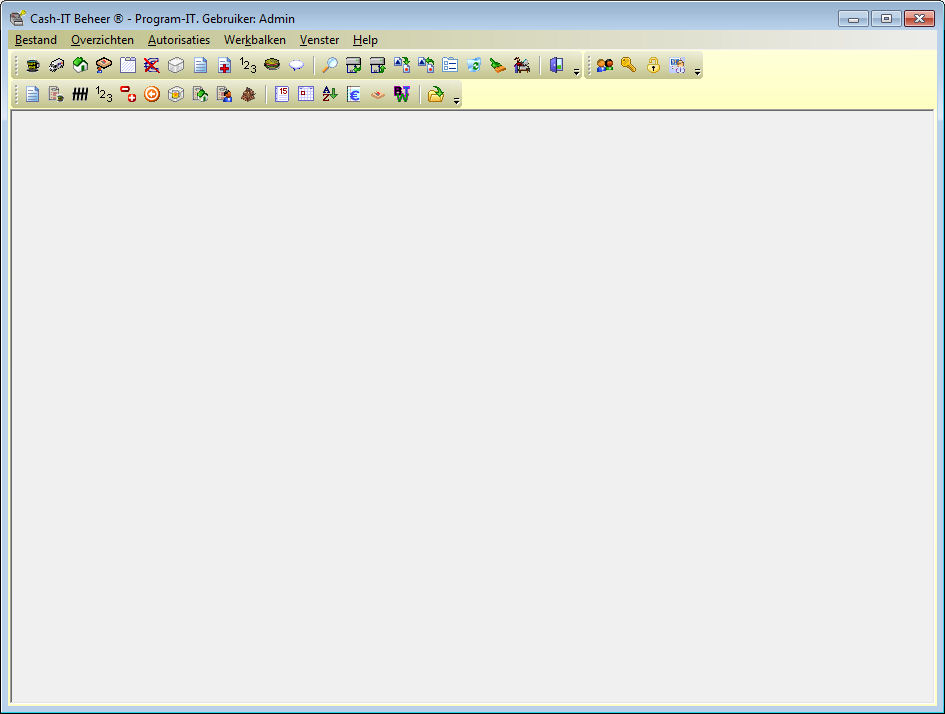The image size is (945, 714).
Task: Click the open padlock icon
Action: coord(653,65)
